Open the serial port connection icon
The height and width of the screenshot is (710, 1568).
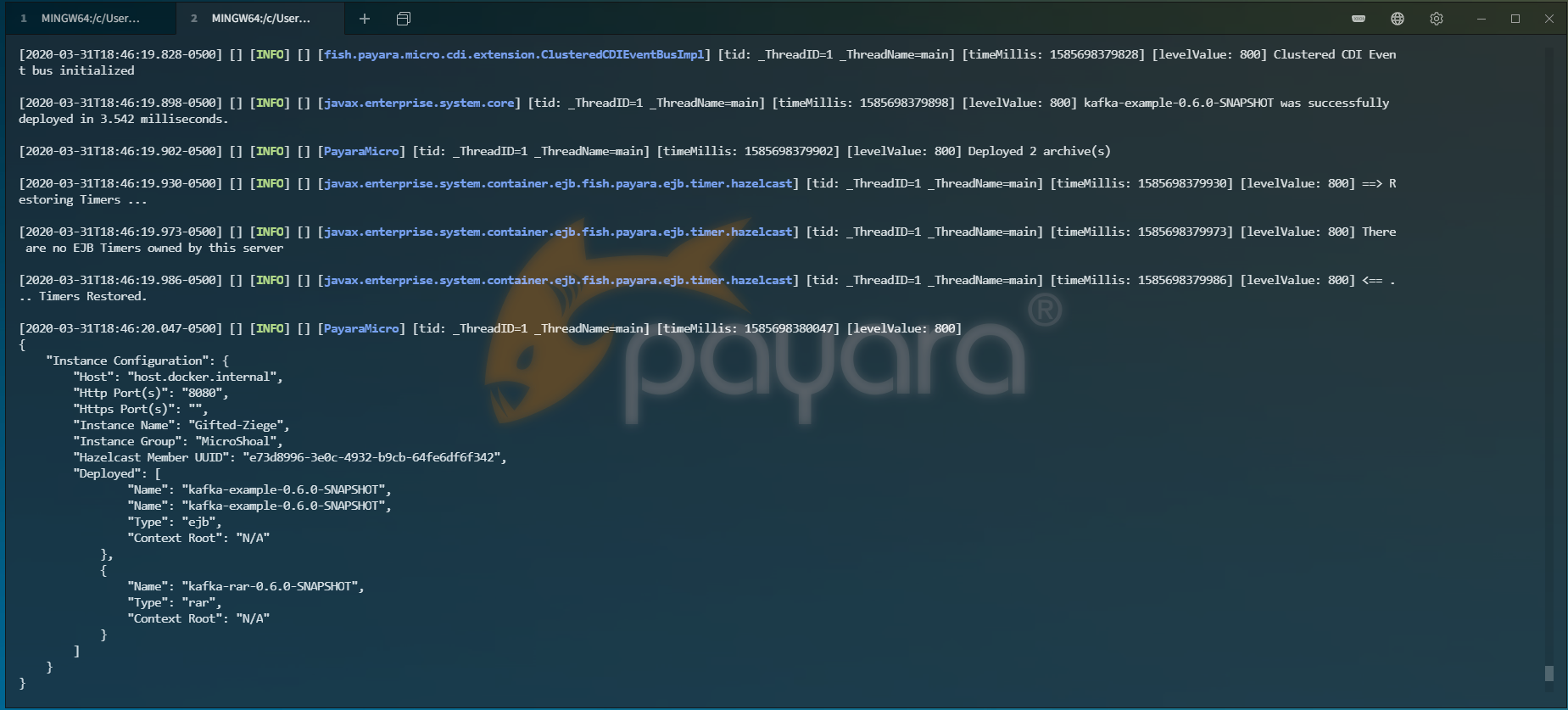1359,19
